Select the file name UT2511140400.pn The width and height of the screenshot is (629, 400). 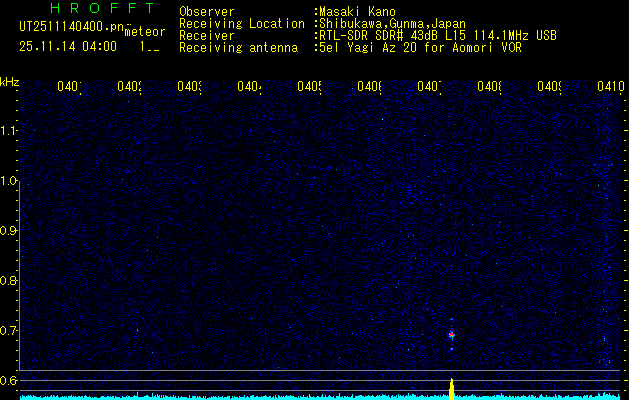click(72, 27)
